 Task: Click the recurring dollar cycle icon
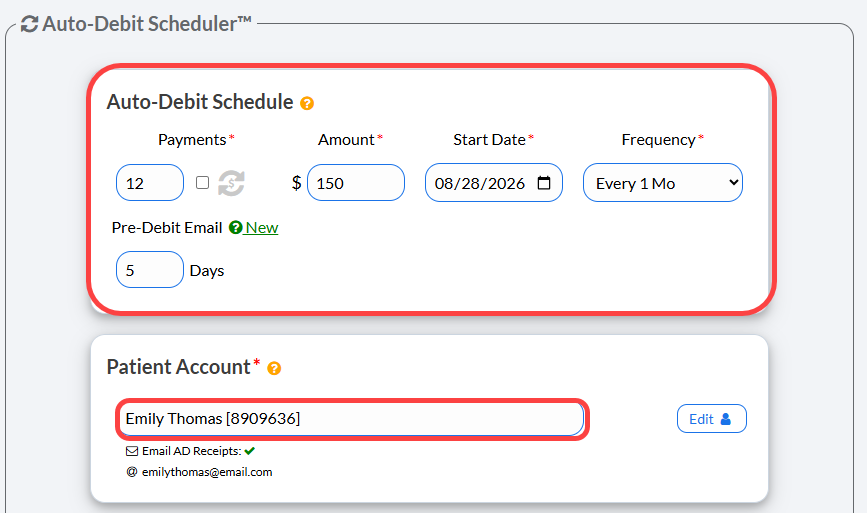click(231, 183)
